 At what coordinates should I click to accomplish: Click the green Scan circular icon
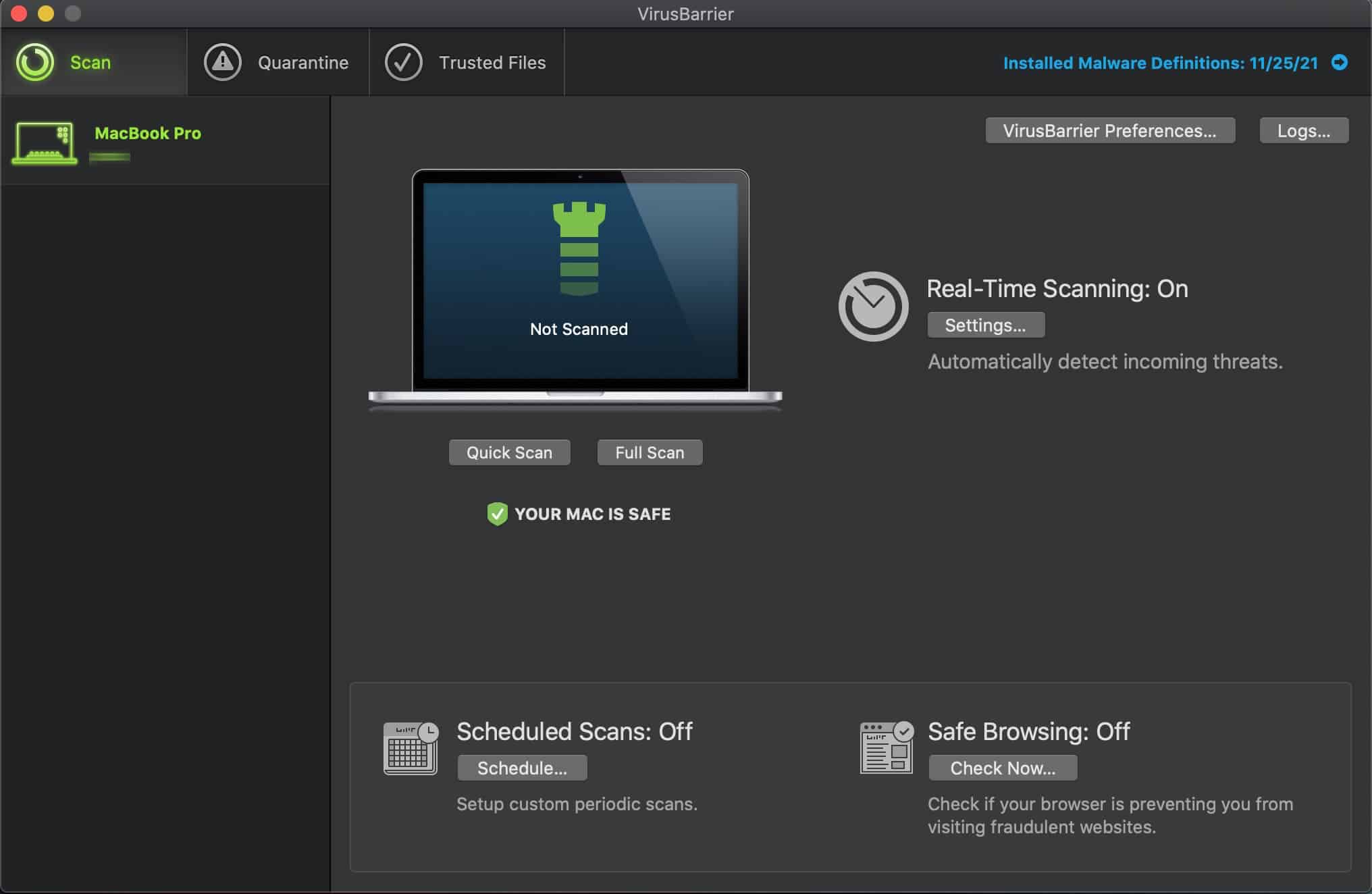[x=35, y=62]
